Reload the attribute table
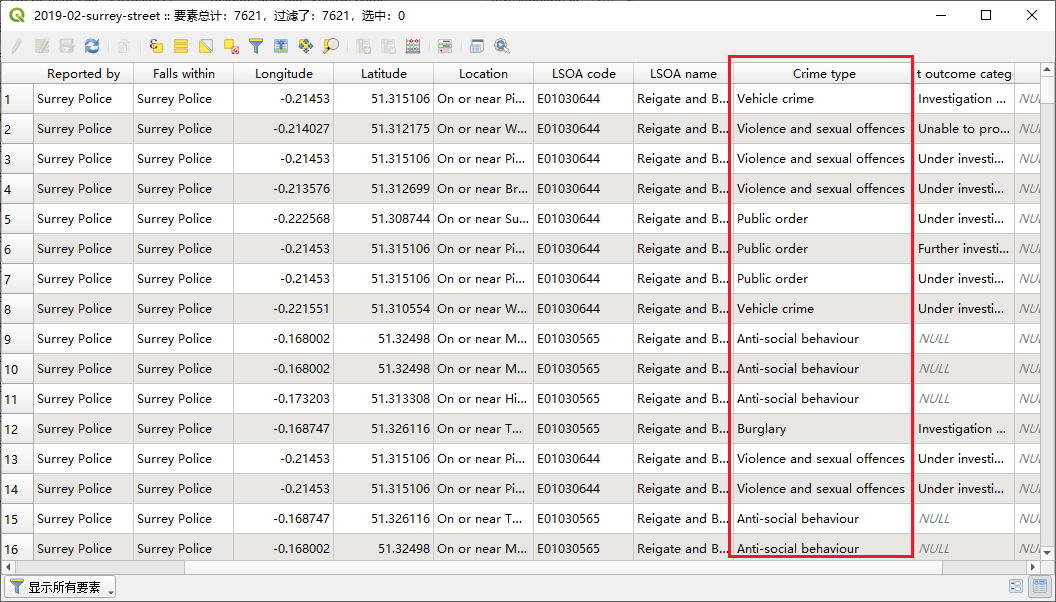This screenshot has height=602, width=1056. [x=92, y=46]
